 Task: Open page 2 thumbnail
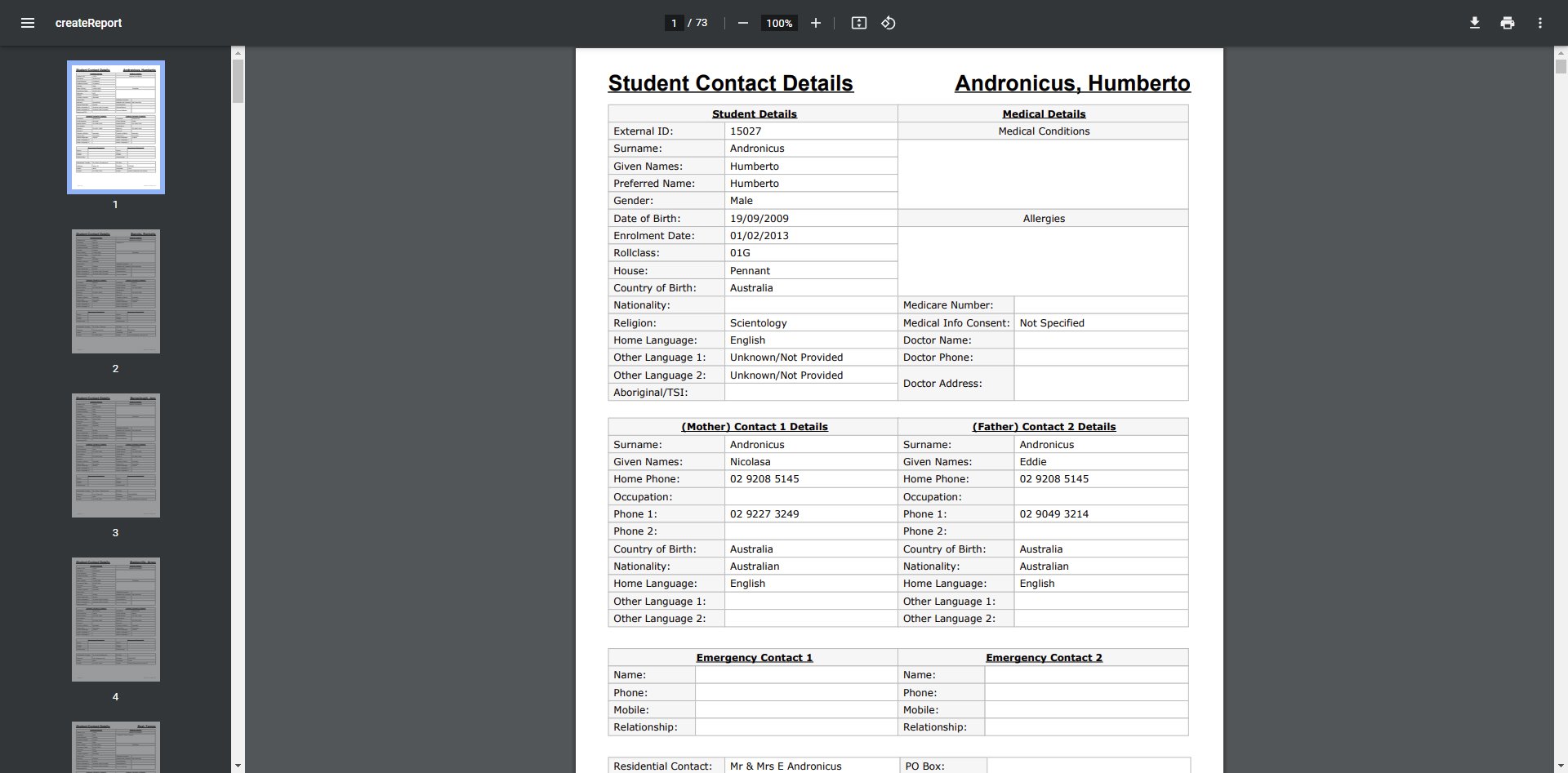point(116,291)
